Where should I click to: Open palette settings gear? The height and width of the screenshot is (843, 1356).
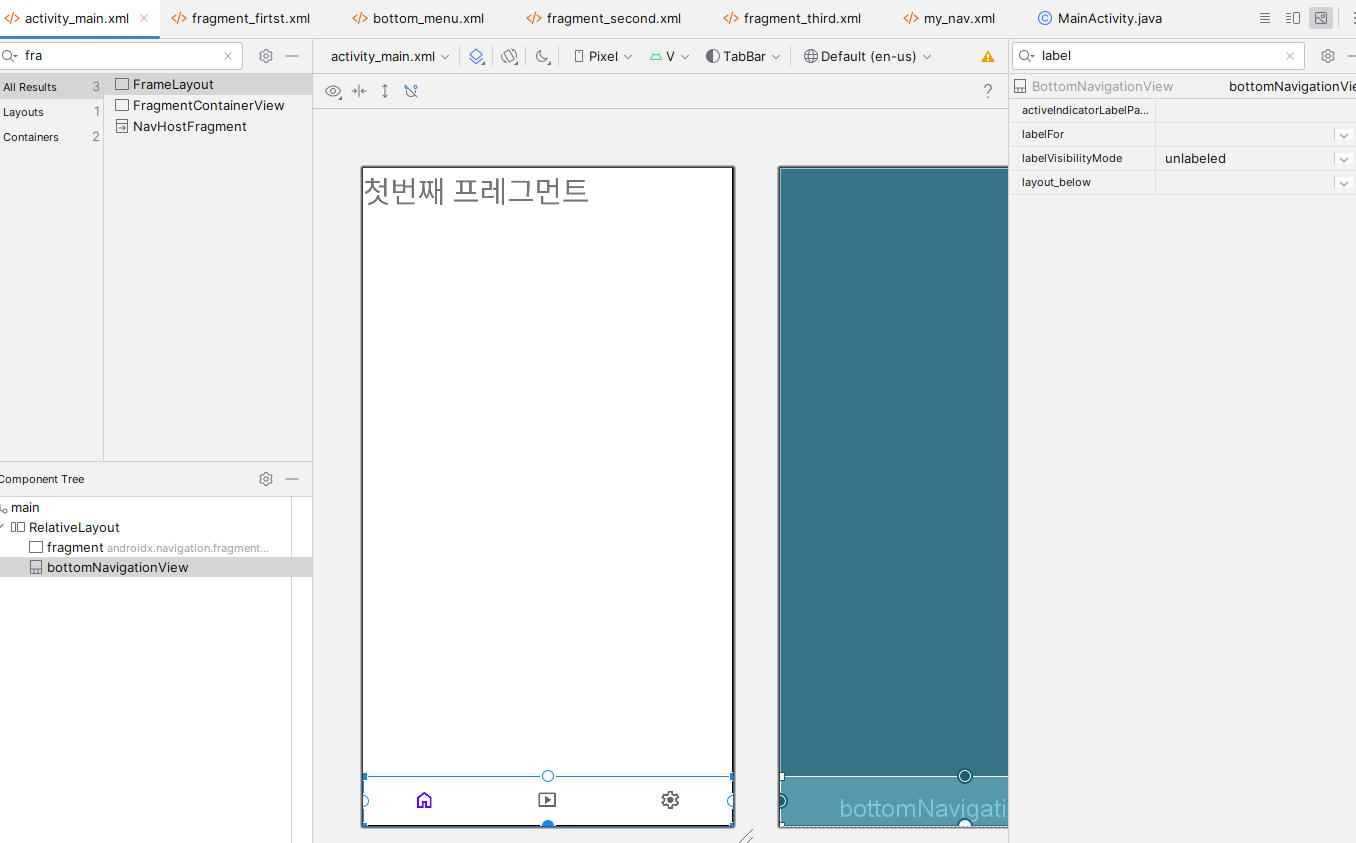[266, 56]
